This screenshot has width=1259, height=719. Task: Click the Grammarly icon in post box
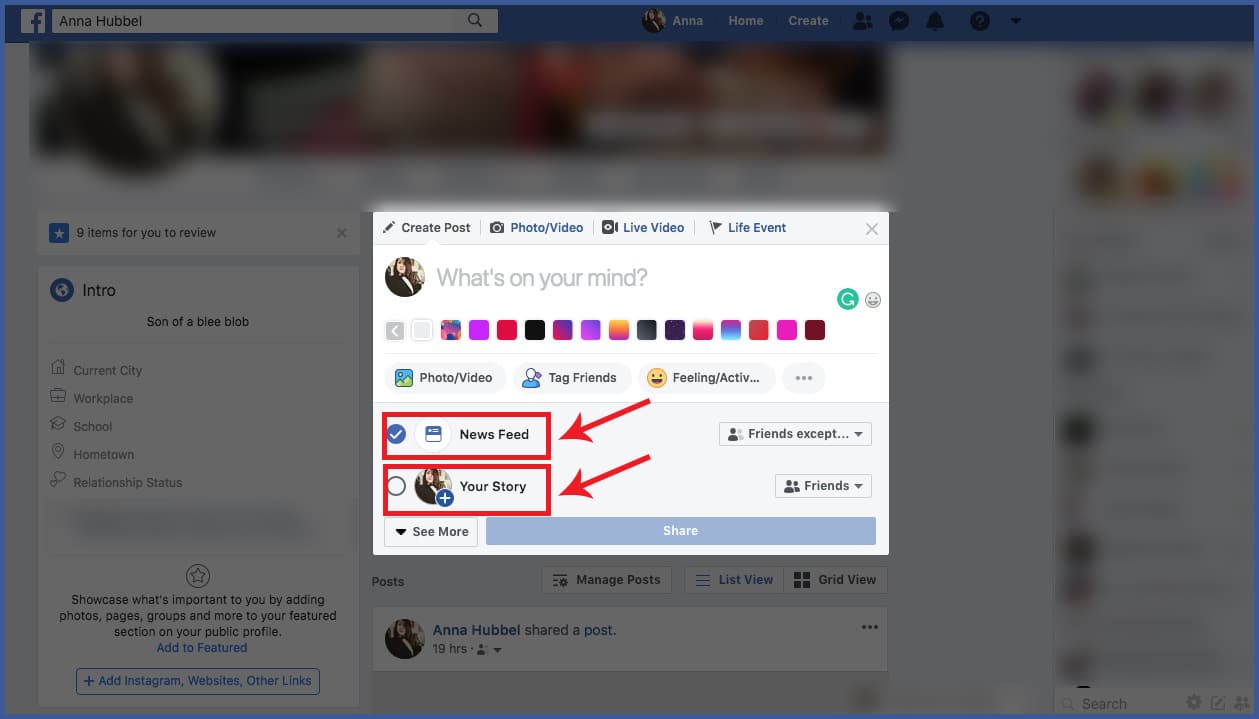(x=848, y=299)
